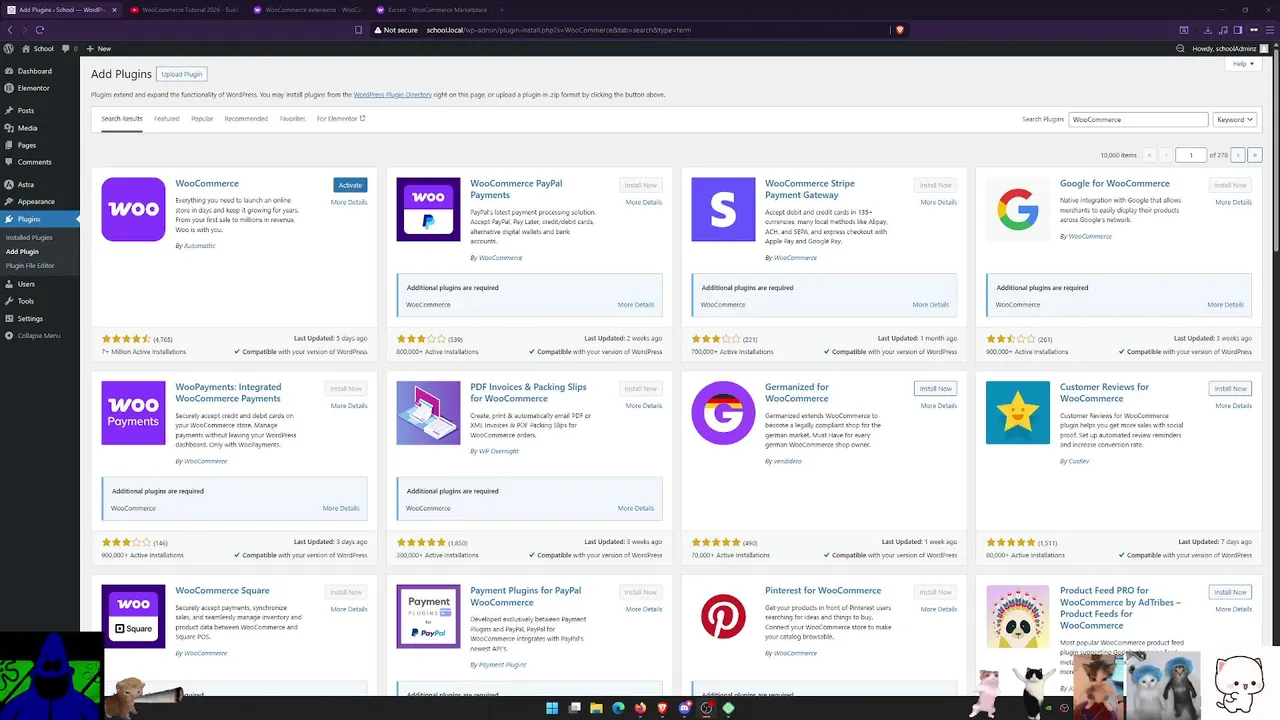Open the WordPress Plugin Directory link
Image resolution: width=1280 pixels, height=720 pixels.
(x=393, y=95)
